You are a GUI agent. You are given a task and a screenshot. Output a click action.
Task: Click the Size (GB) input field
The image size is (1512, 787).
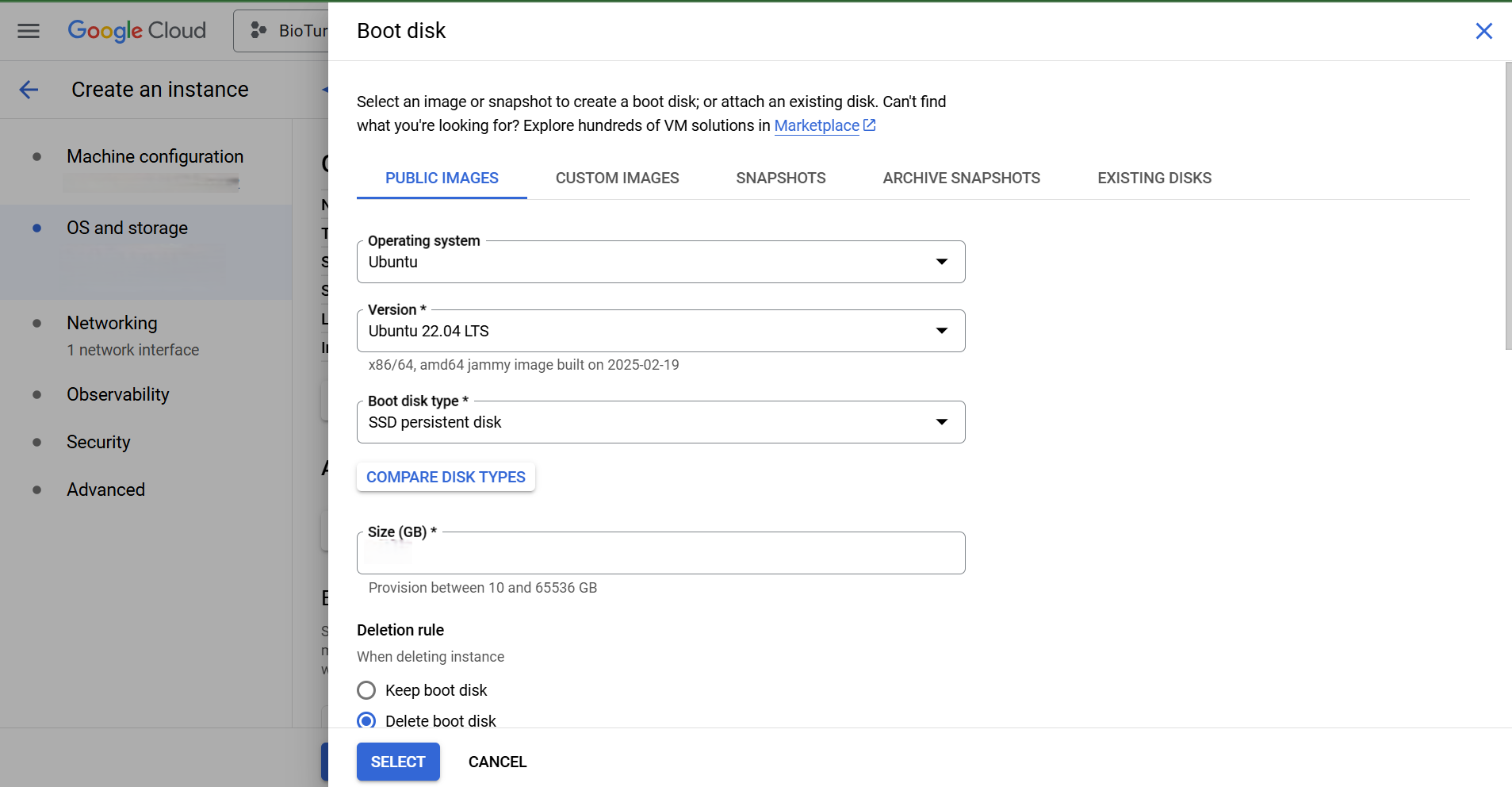(x=660, y=554)
